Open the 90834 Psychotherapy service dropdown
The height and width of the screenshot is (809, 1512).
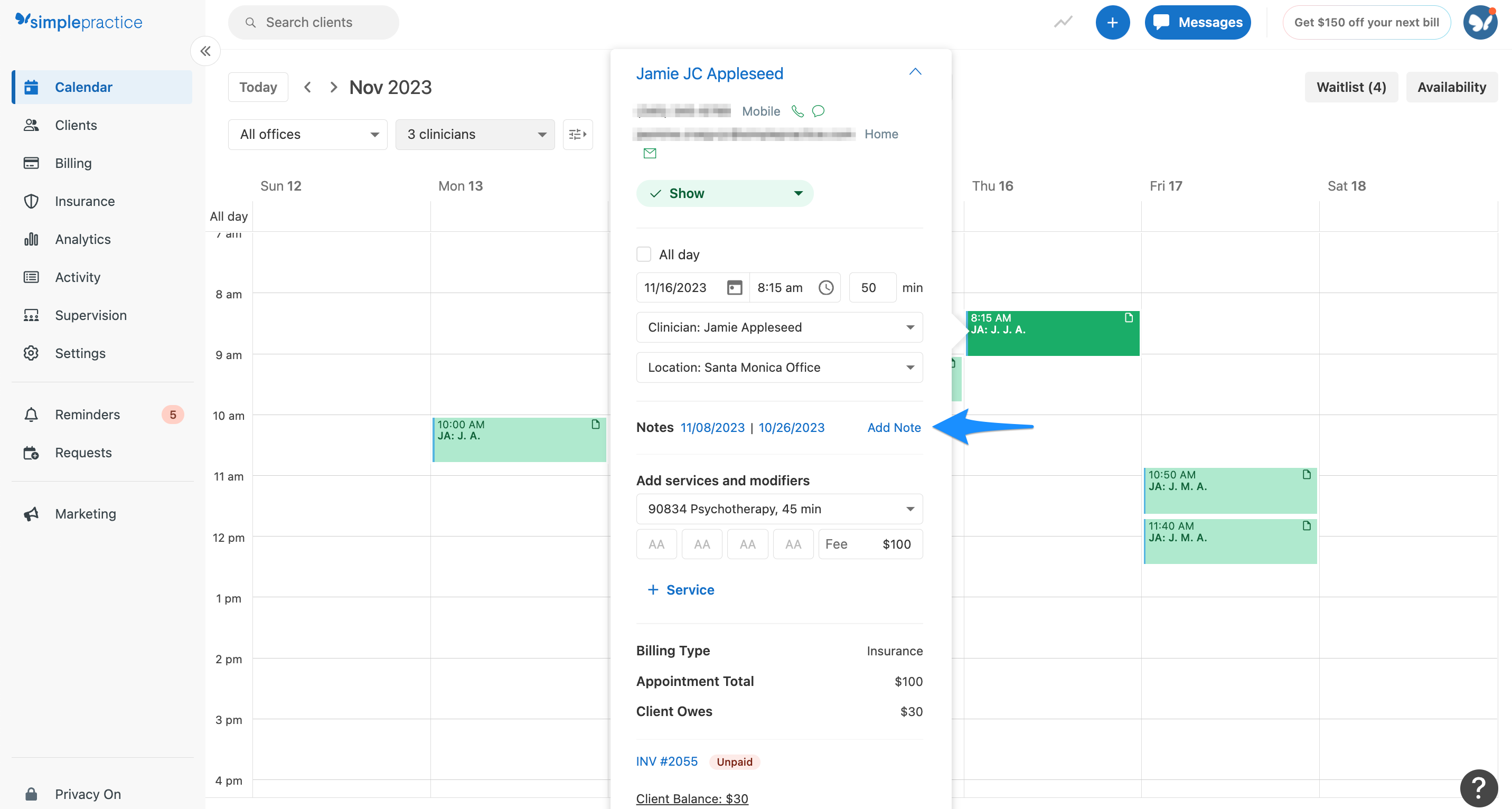(x=779, y=509)
